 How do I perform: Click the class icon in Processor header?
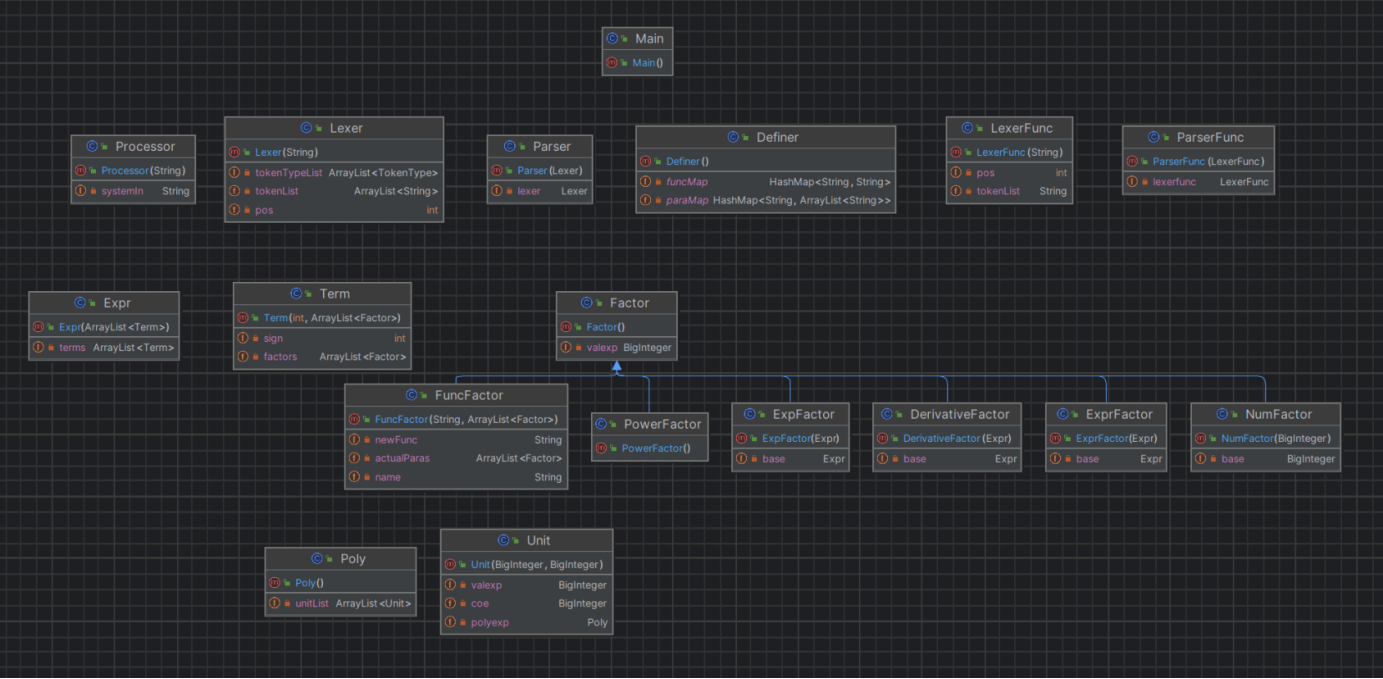[x=92, y=146]
